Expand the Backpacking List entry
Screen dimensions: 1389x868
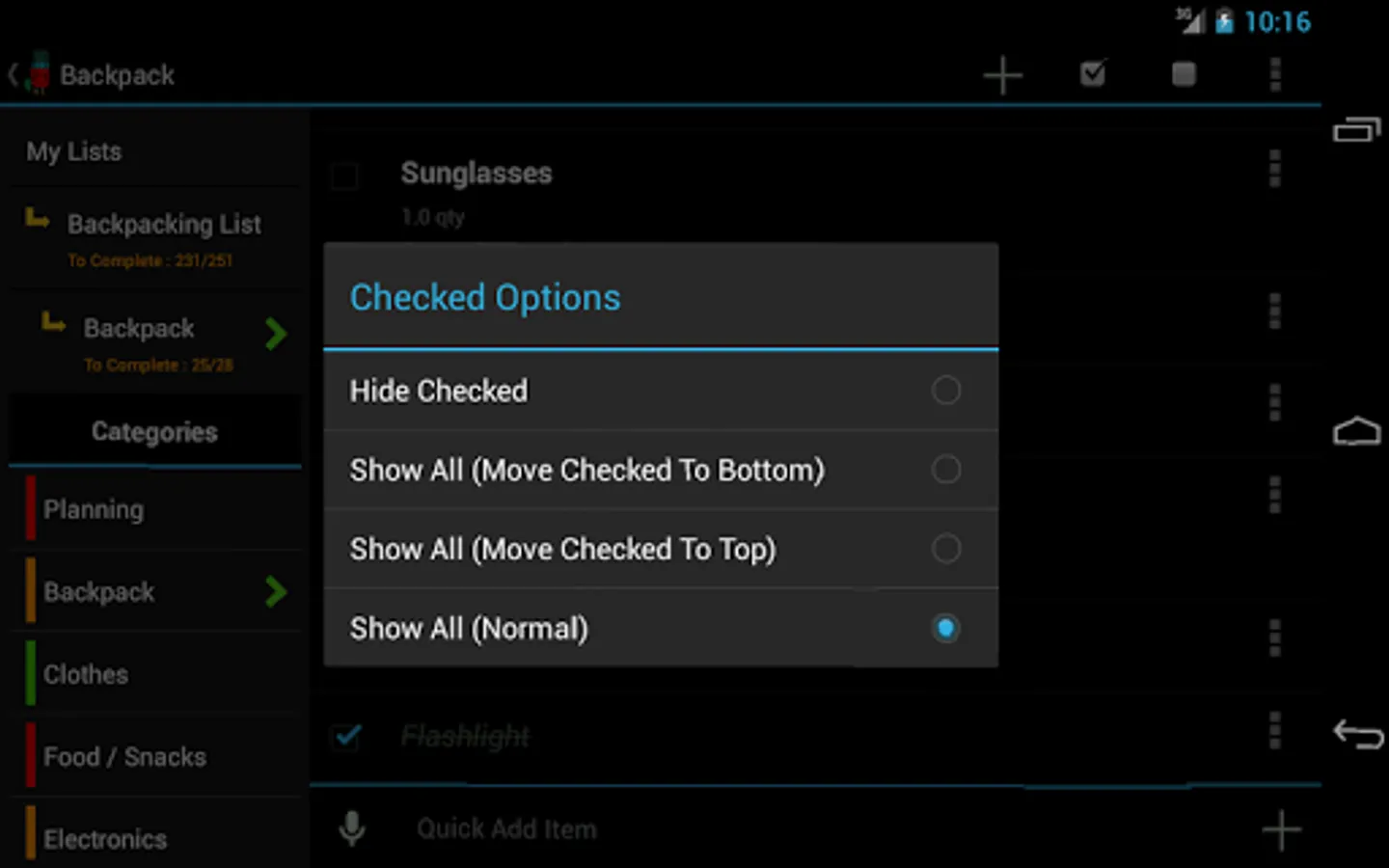coord(162,236)
